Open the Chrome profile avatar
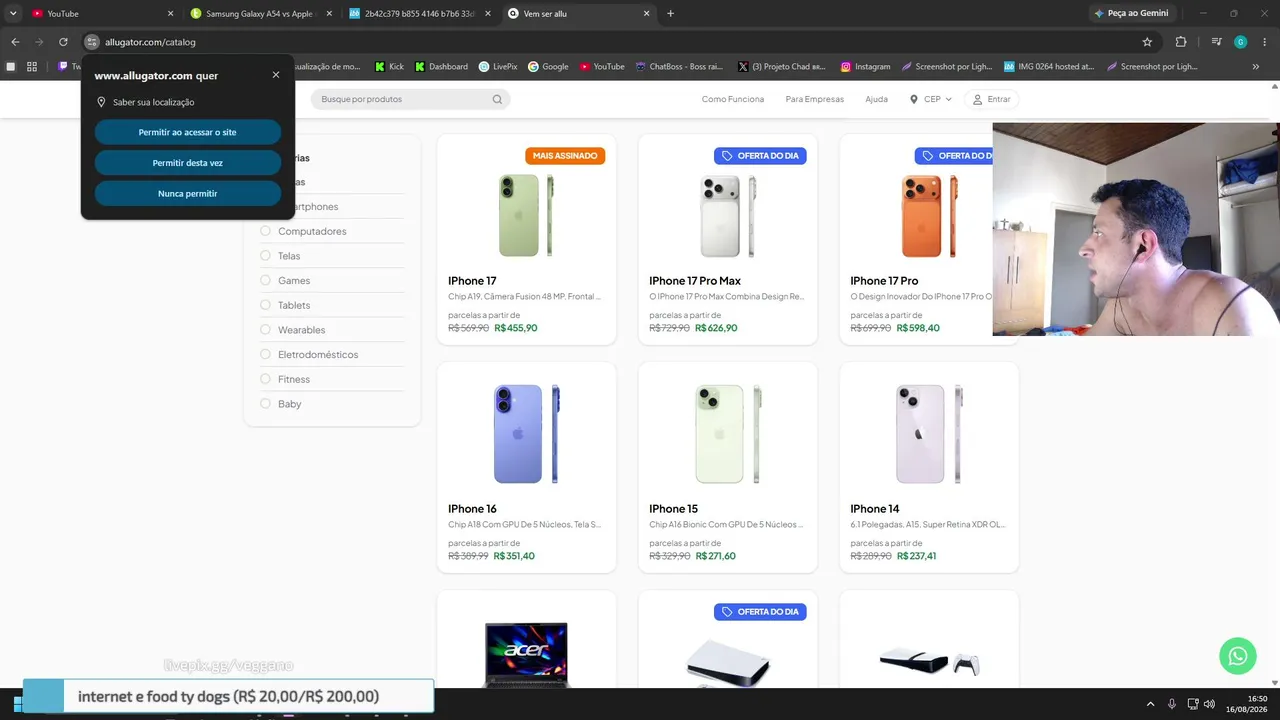Image resolution: width=1280 pixels, height=720 pixels. coord(1240,42)
